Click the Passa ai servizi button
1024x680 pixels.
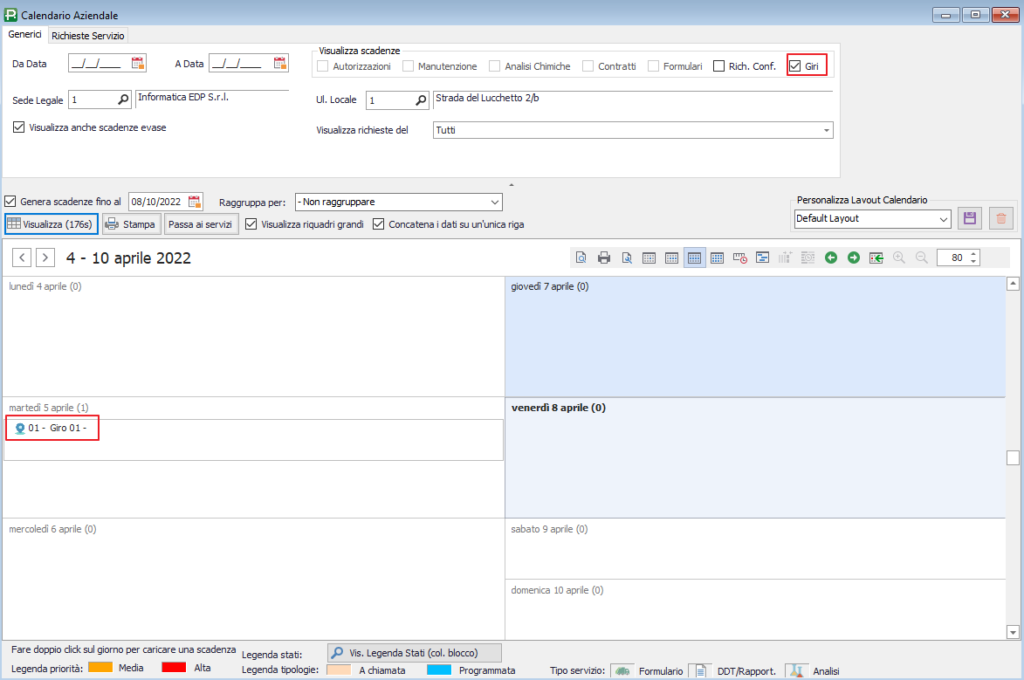tap(201, 224)
